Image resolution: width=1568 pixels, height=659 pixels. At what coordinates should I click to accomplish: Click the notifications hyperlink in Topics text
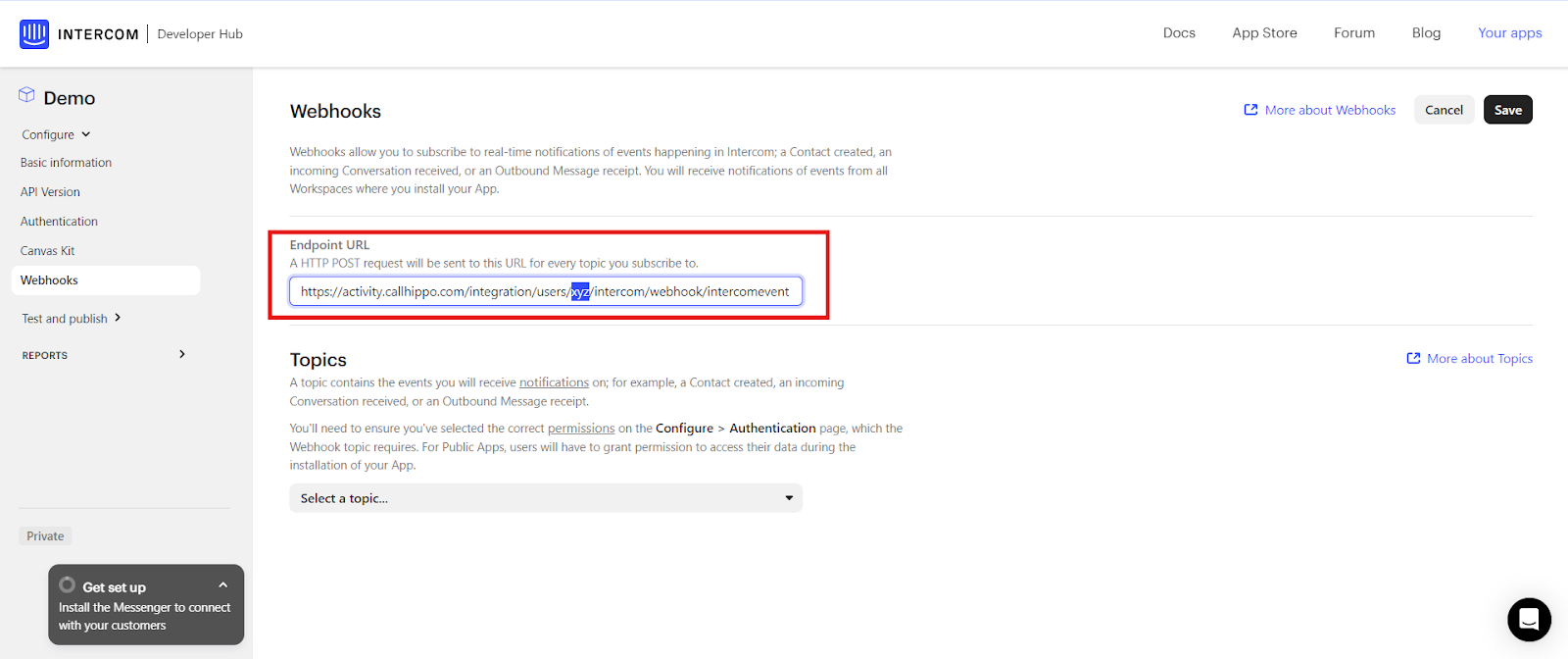pyautogui.click(x=554, y=382)
